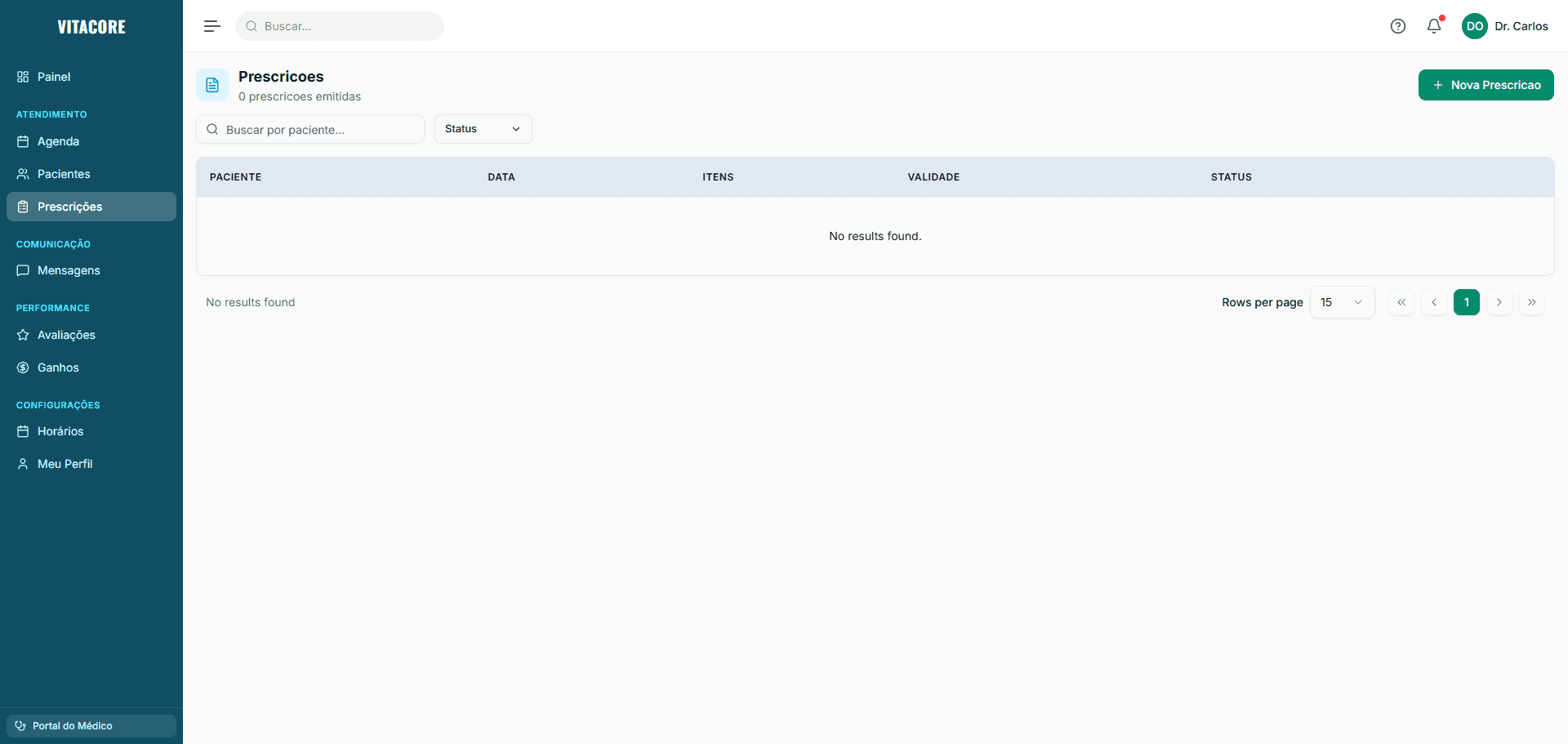Viewport: 1568px width, 744px height.
Task: Switch to the Prescrições section
Action: 91,207
